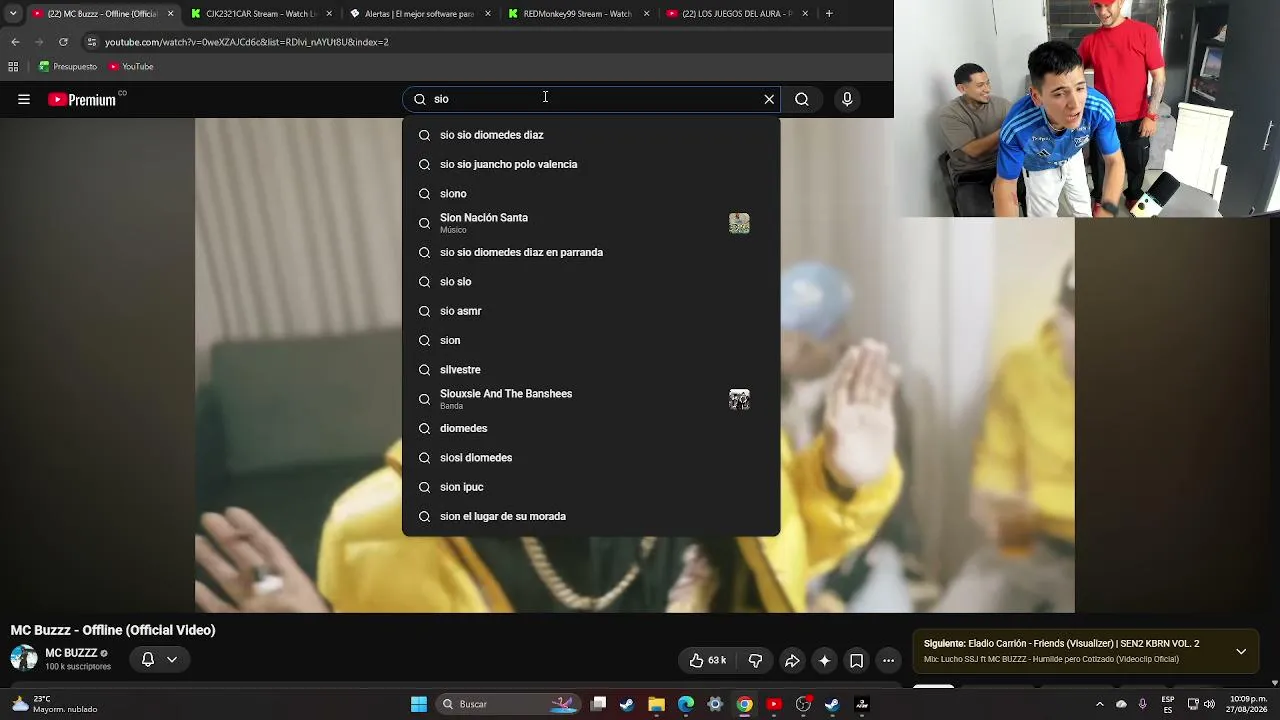Open the MC BUZZZ channel avatar
Image resolution: width=1280 pixels, height=720 pixels.
(x=24, y=658)
